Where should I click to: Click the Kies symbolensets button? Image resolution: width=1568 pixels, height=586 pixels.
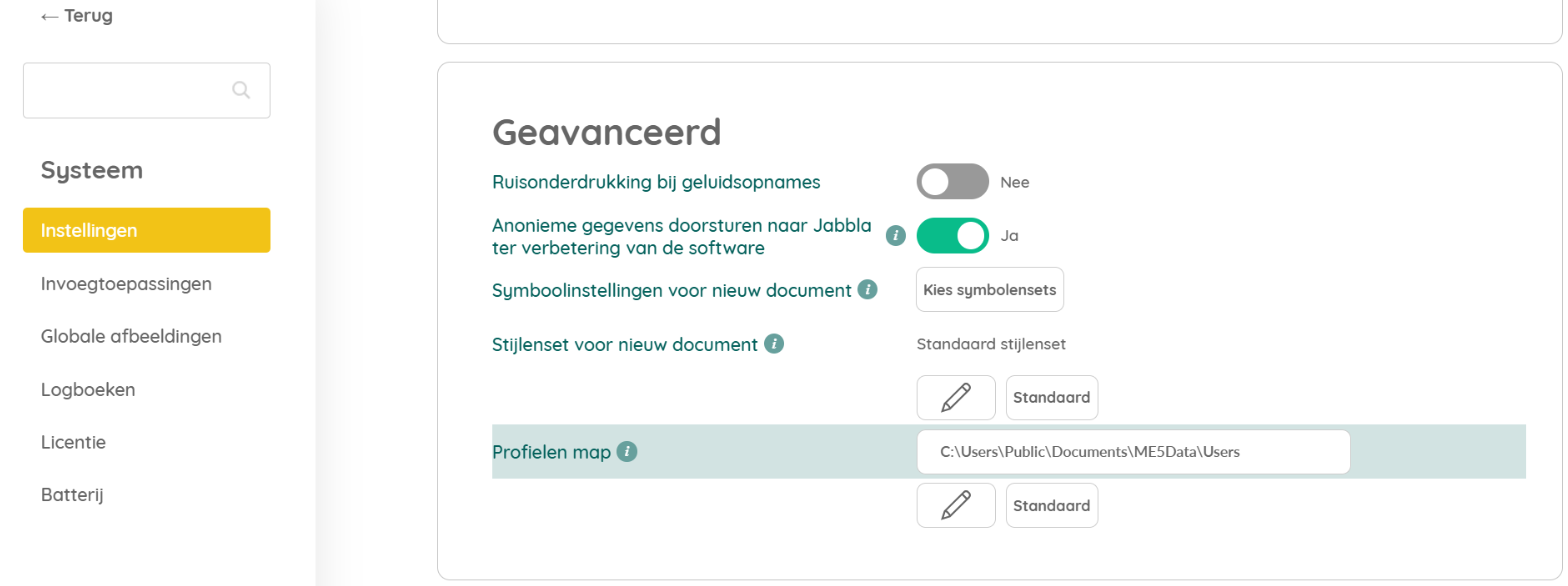coord(990,290)
